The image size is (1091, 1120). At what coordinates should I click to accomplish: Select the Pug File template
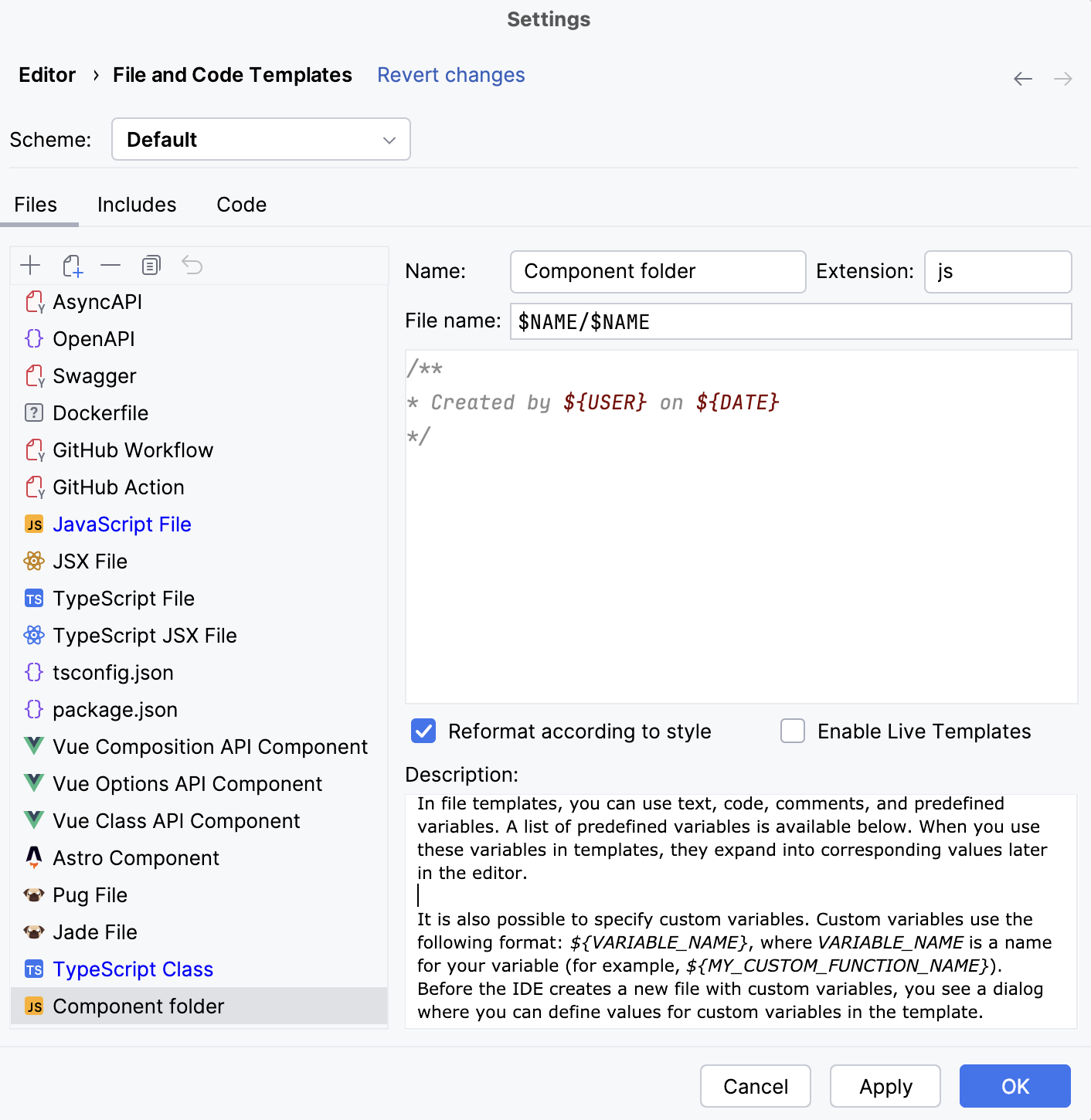[90, 894]
